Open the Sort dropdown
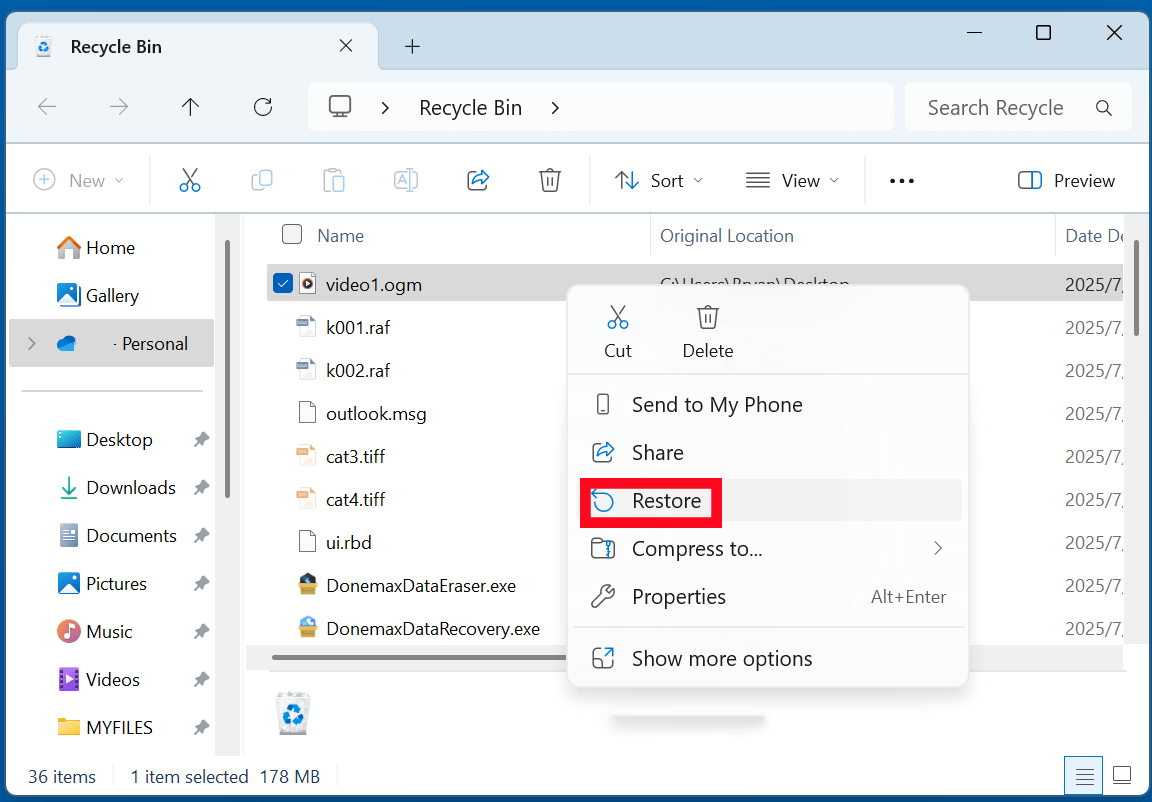The image size is (1152, 802). [658, 180]
